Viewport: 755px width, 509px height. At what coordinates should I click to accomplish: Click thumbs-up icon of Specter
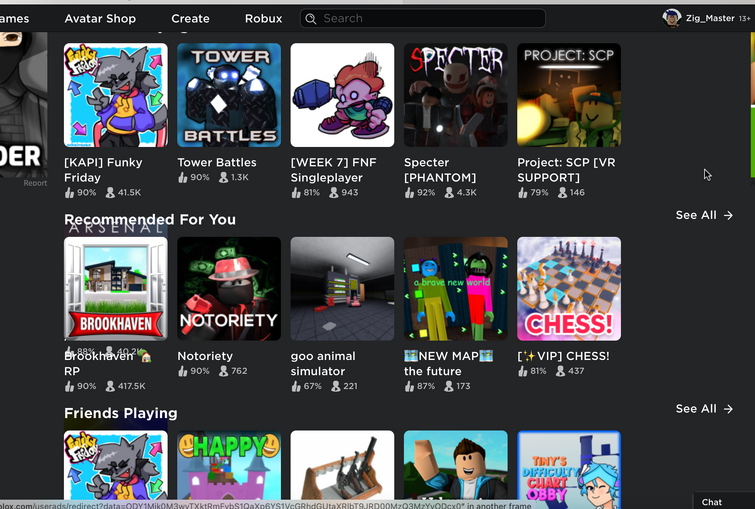tap(409, 193)
